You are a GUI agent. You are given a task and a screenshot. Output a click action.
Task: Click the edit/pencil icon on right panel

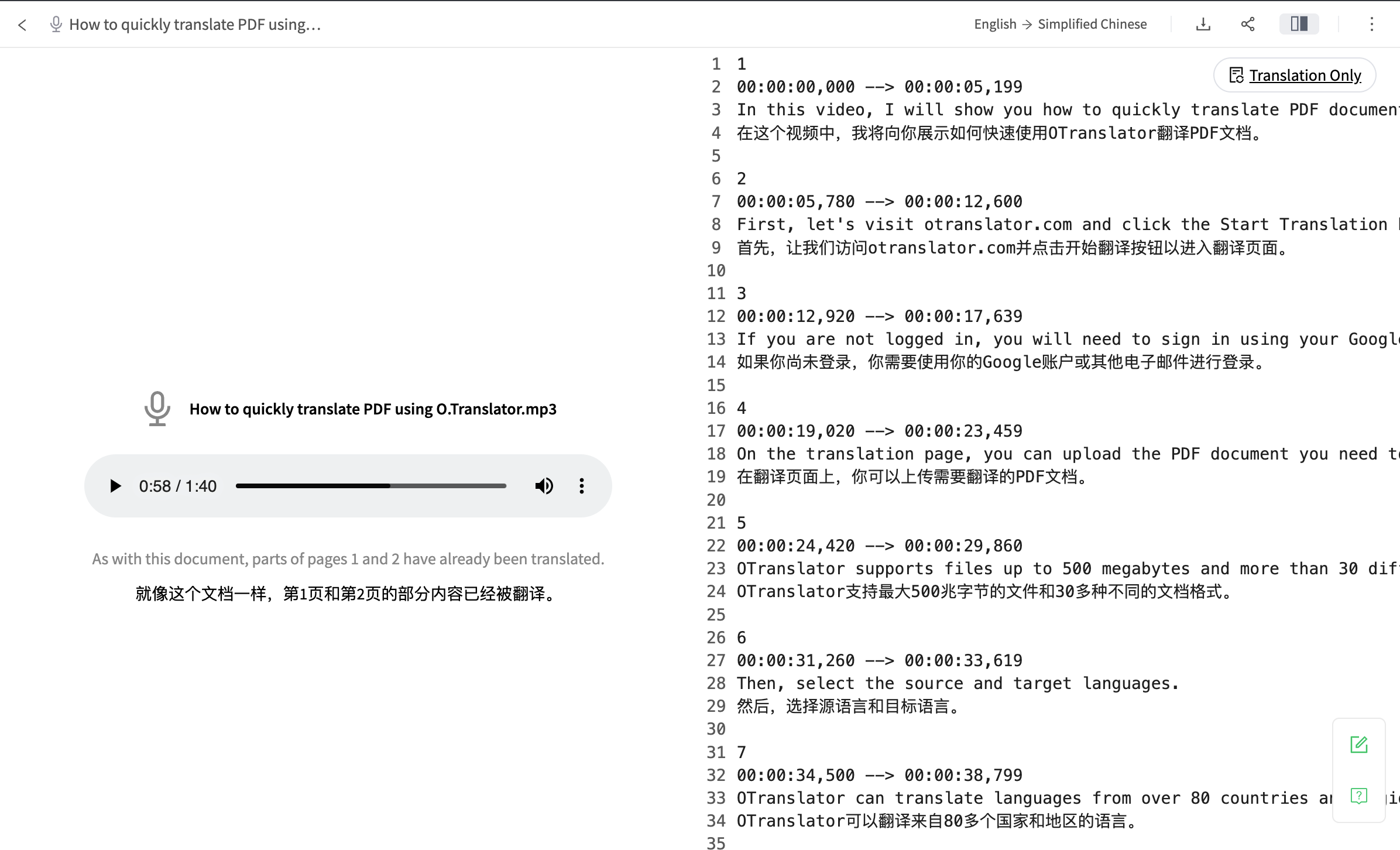1358,744
